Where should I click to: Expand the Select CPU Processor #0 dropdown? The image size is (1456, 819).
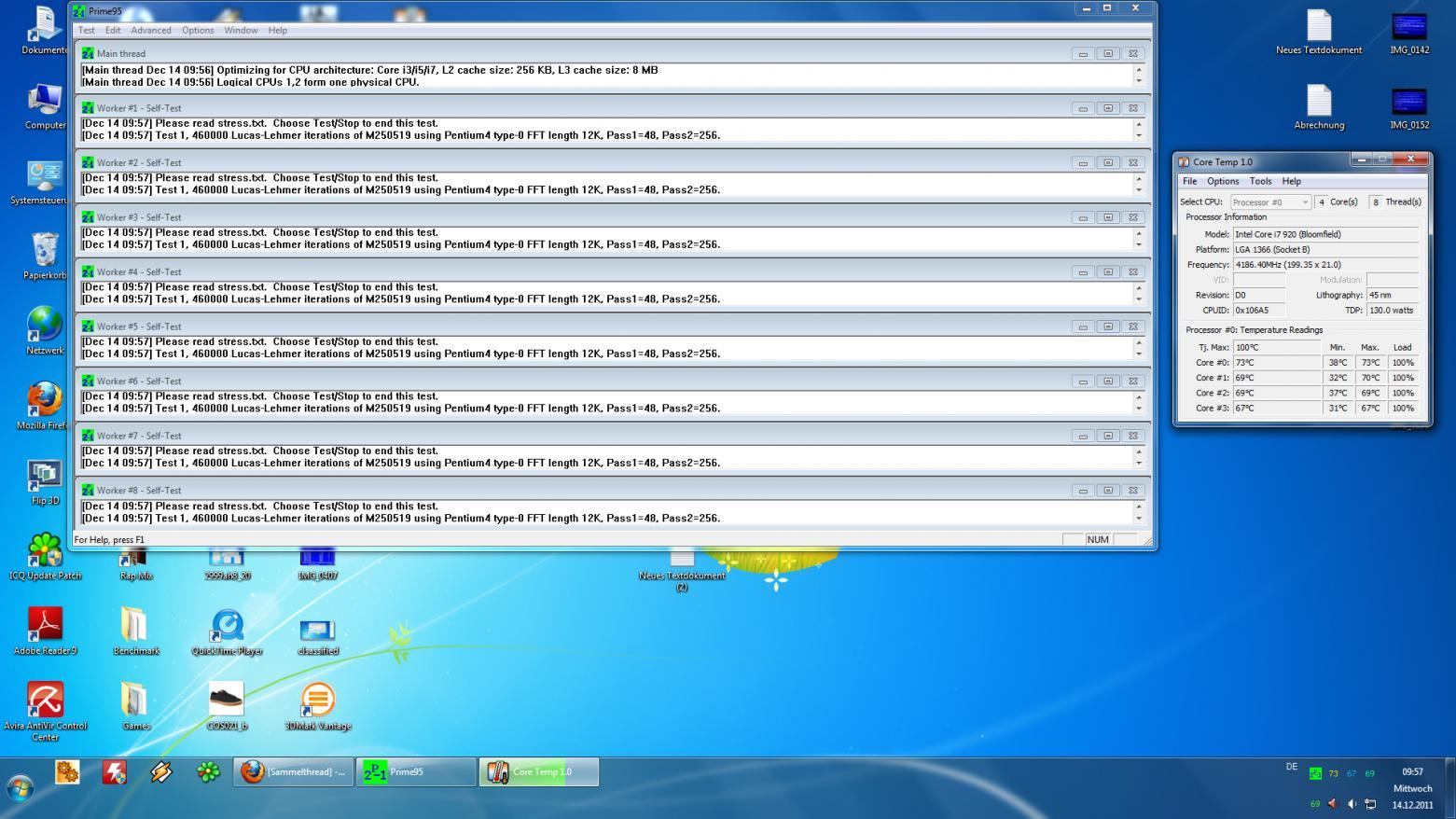click(x=1270, y=201)
